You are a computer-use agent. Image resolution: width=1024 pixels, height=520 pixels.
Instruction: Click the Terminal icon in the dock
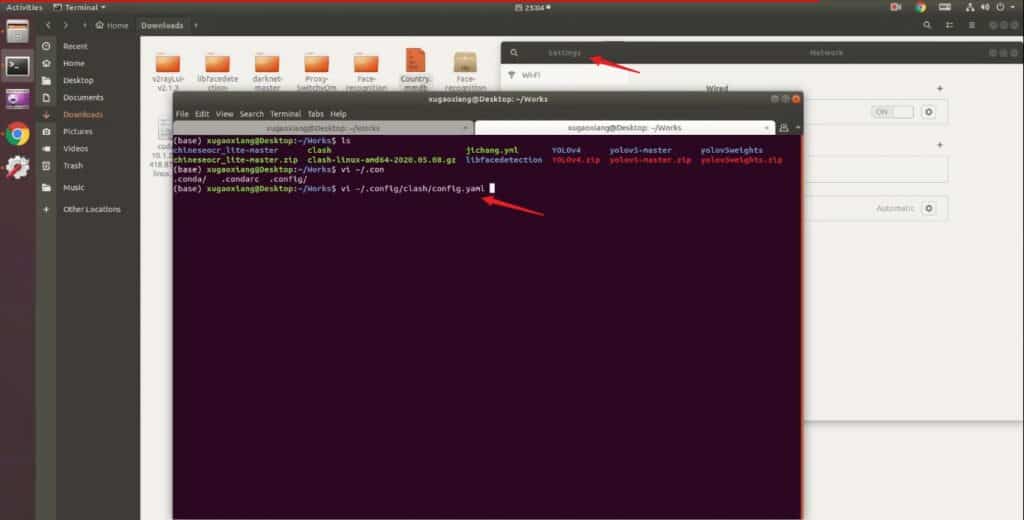[x=17, y=66]
